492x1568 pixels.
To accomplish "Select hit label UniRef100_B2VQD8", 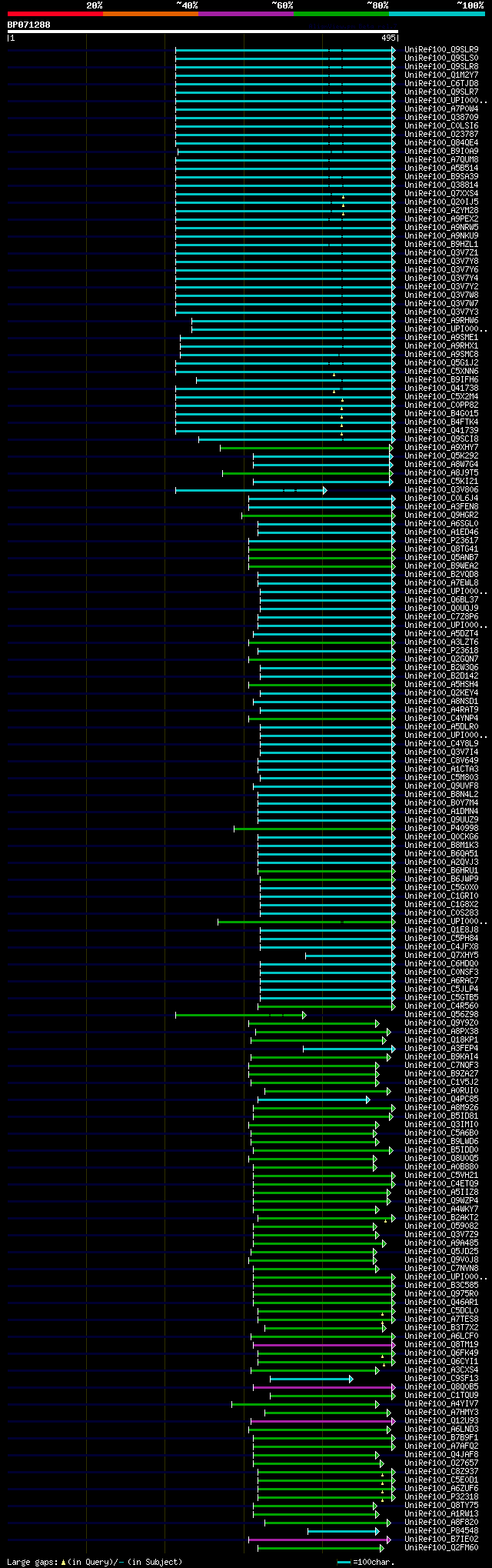I will (x=441, y=575).
